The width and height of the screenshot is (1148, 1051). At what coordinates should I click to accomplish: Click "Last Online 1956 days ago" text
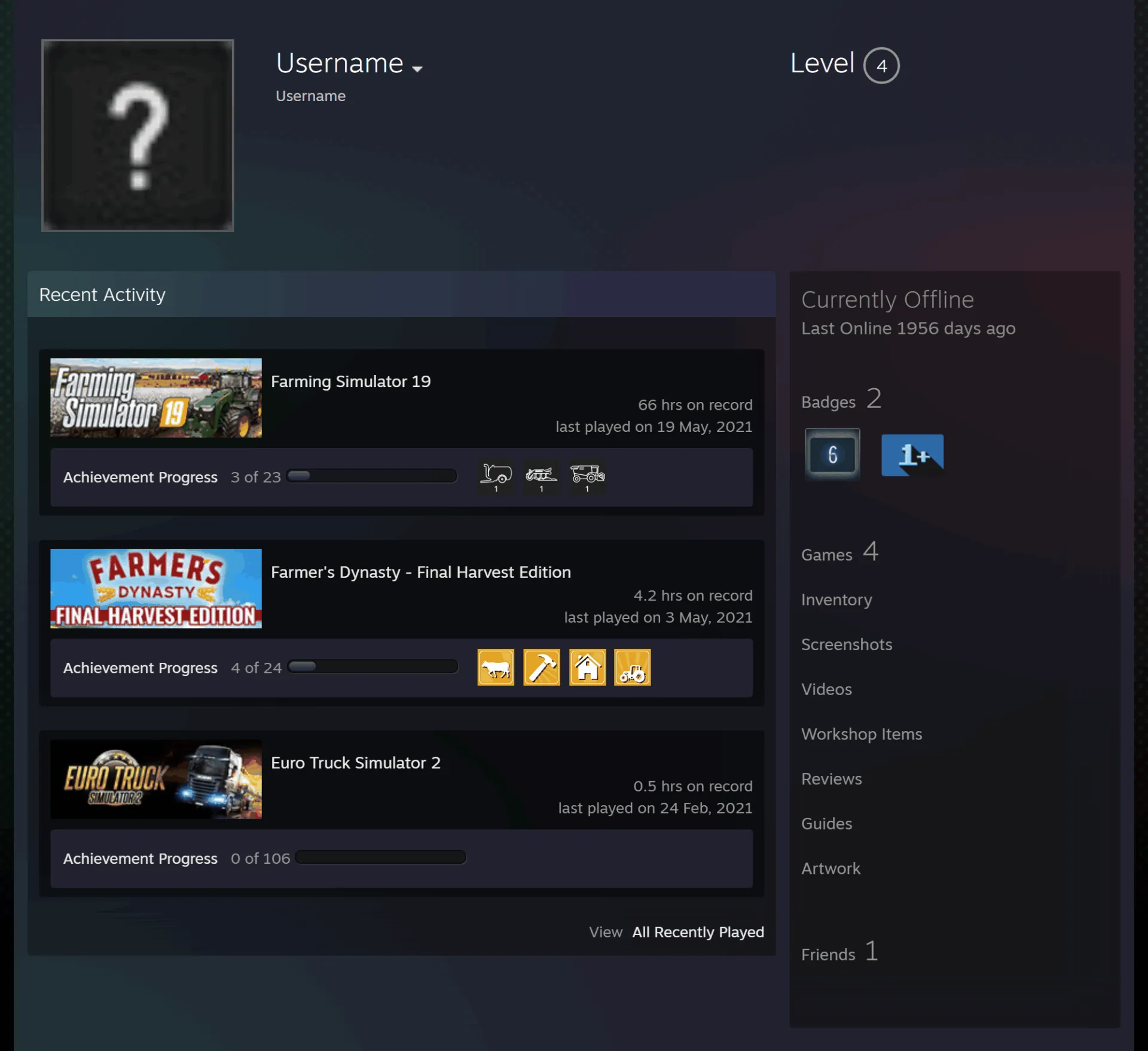click(x=908, y=328)
